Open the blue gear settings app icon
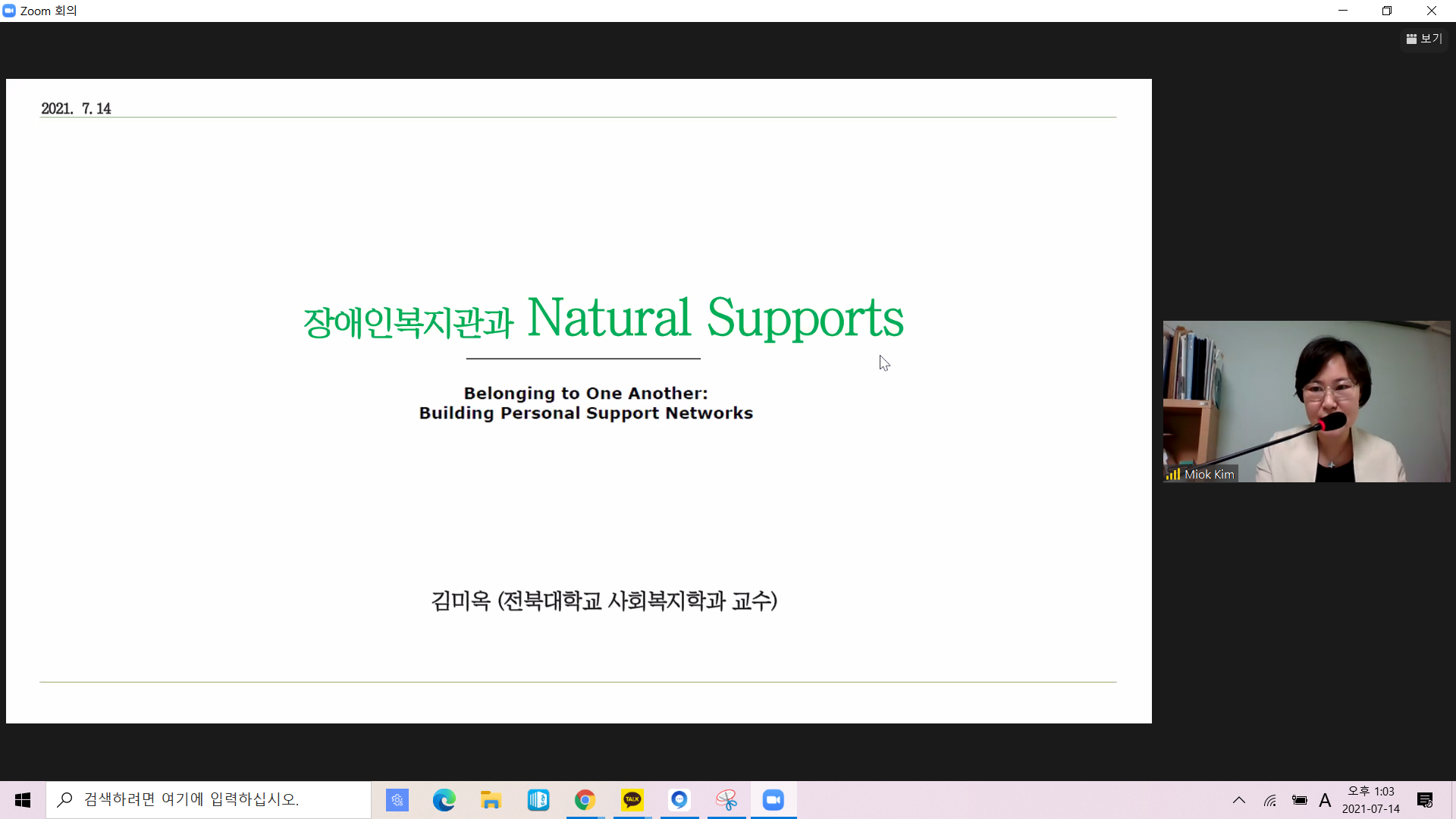 pos(397,800)
